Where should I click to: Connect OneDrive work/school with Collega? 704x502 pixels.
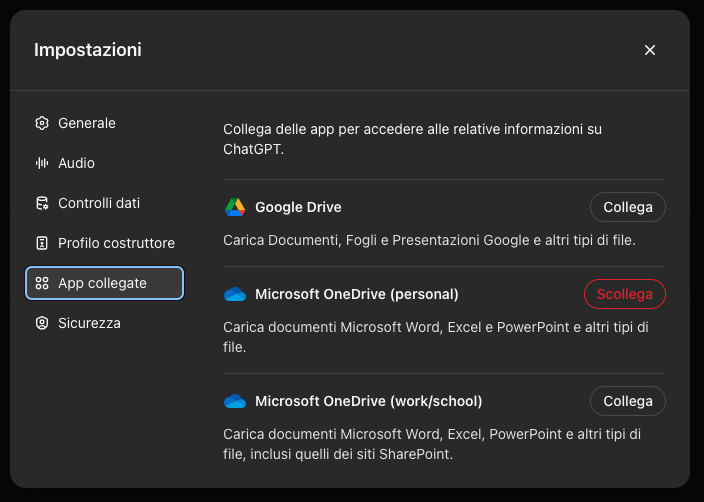[x=628, y=401]
